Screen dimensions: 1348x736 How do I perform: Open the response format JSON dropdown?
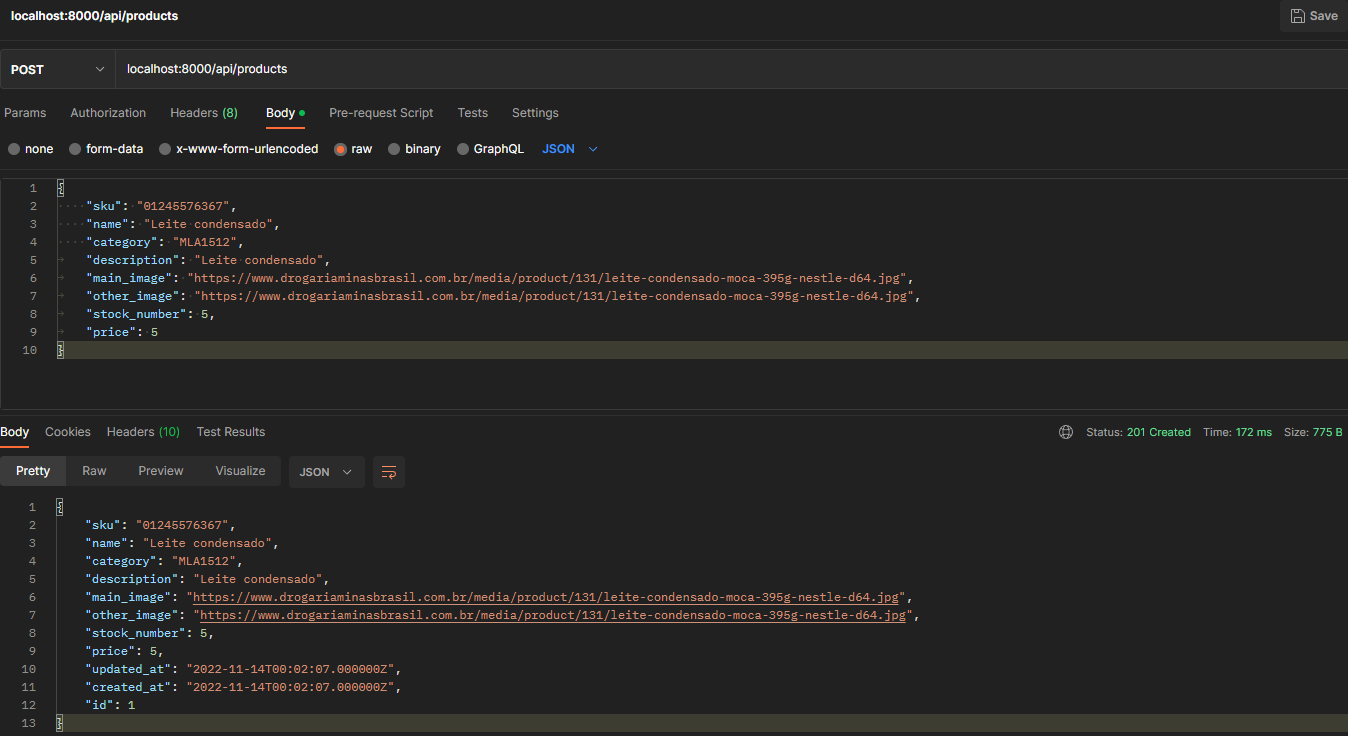[x=326, y=471]
